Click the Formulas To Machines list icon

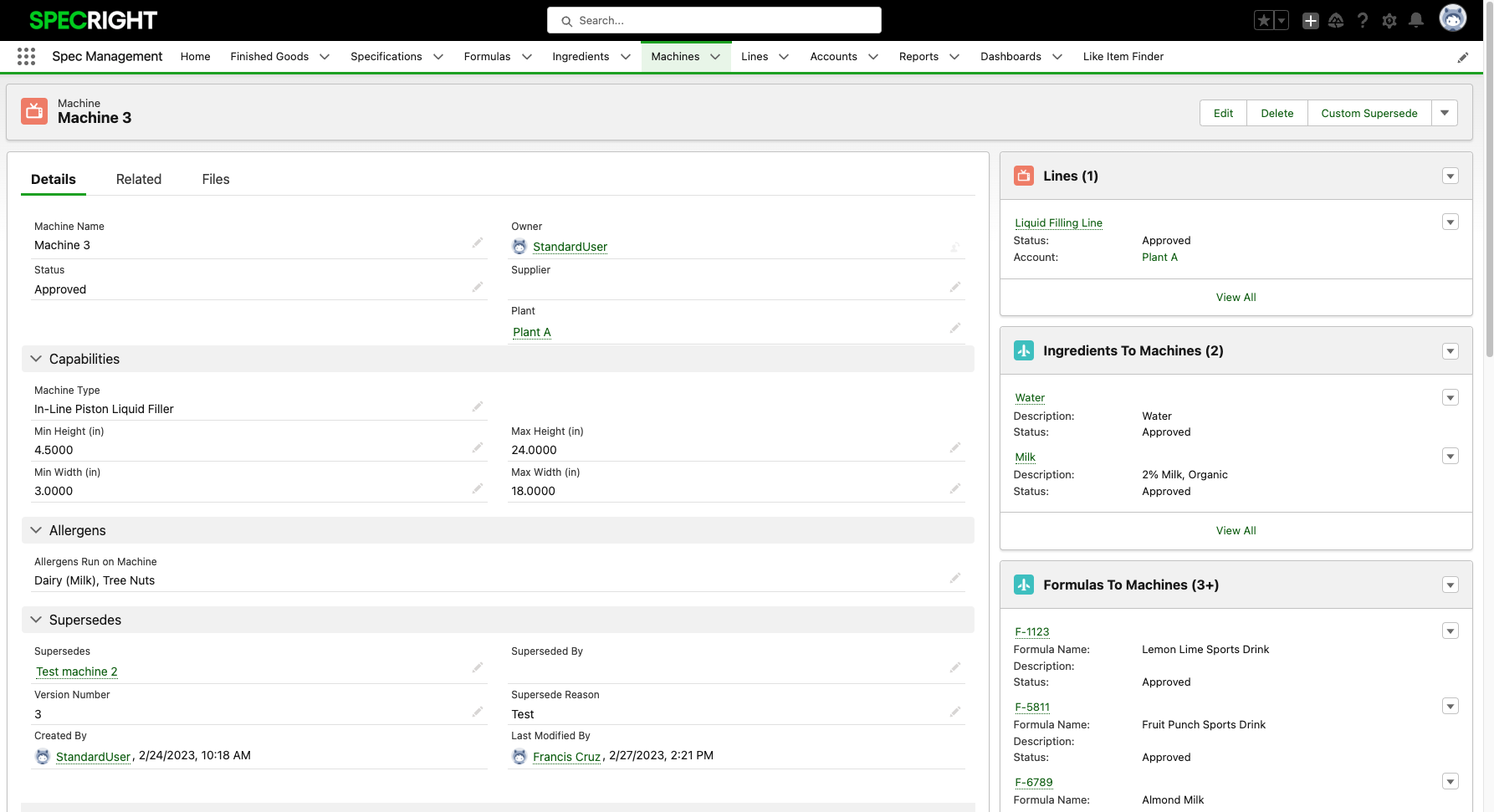click(x=1024, y=585)
